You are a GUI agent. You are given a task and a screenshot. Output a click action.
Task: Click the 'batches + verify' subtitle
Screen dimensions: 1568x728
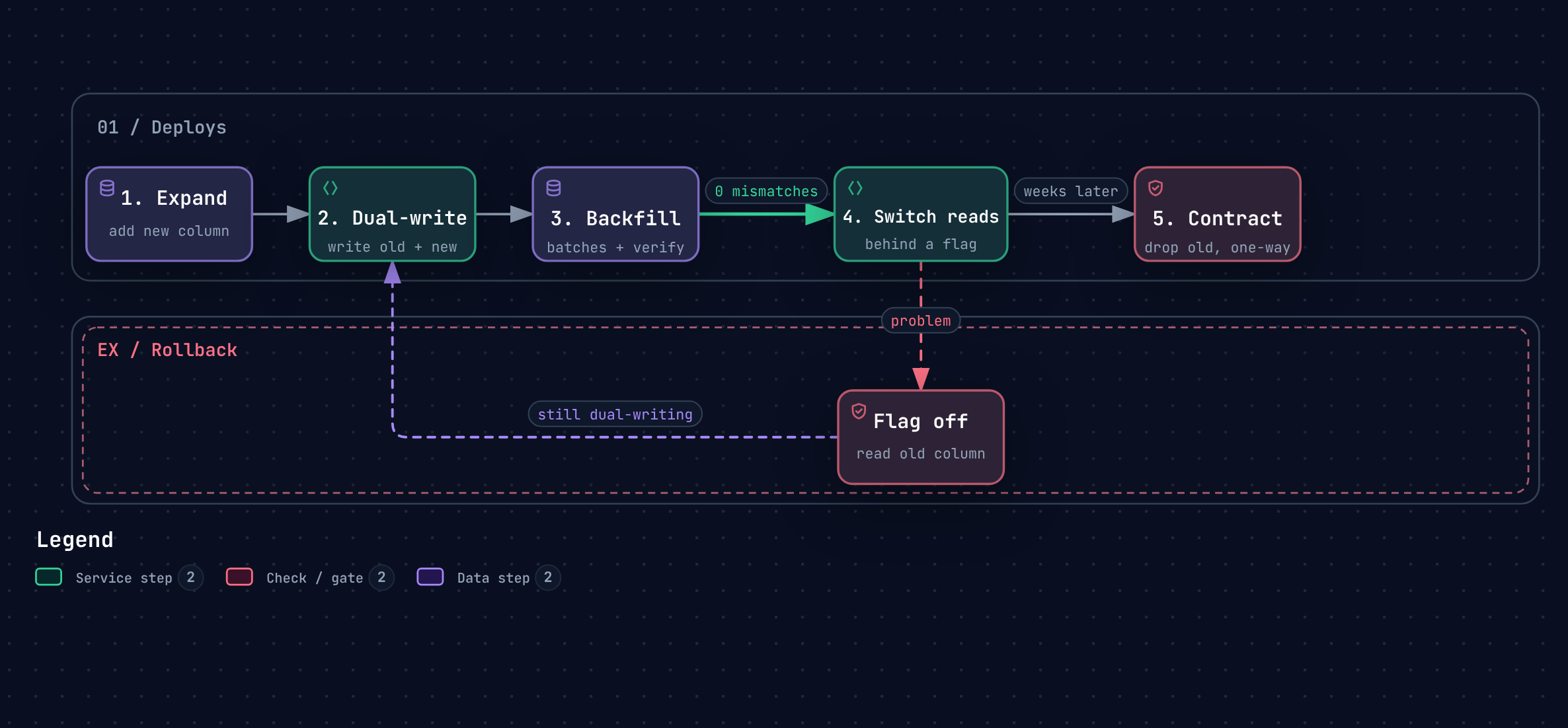point(615,248)
